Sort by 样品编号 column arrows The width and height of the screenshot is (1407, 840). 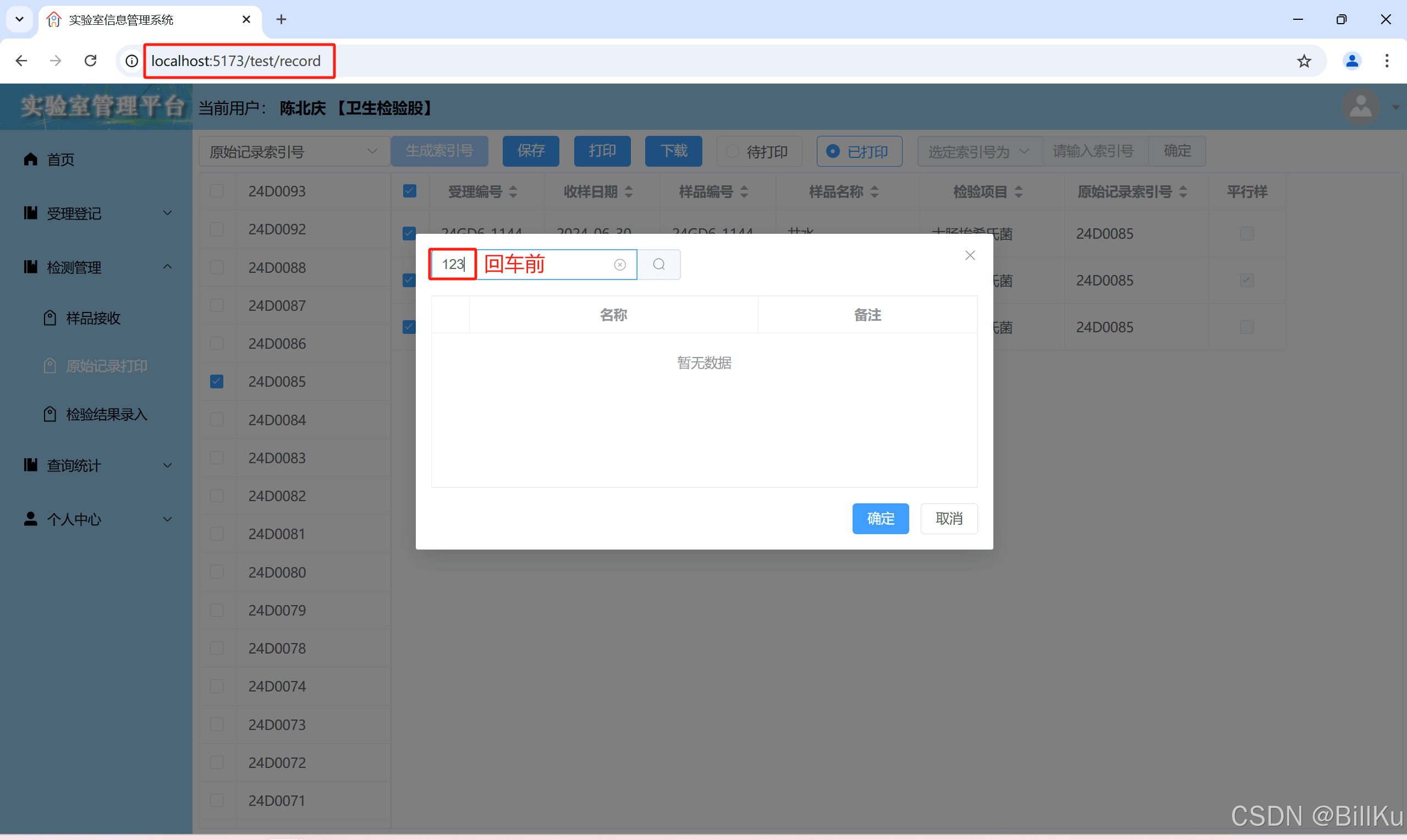pos(744,192)
